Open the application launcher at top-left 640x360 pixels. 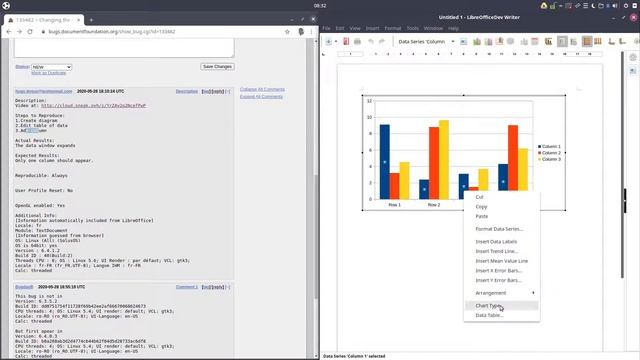click(x=6, y=5)
